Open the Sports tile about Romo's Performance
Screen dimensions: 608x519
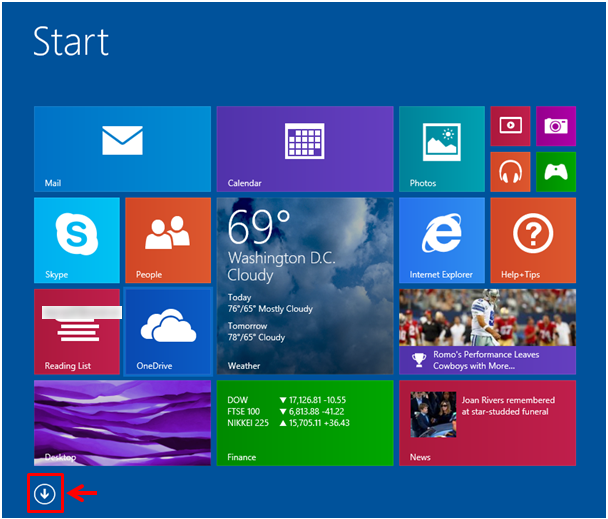point(487,332)
